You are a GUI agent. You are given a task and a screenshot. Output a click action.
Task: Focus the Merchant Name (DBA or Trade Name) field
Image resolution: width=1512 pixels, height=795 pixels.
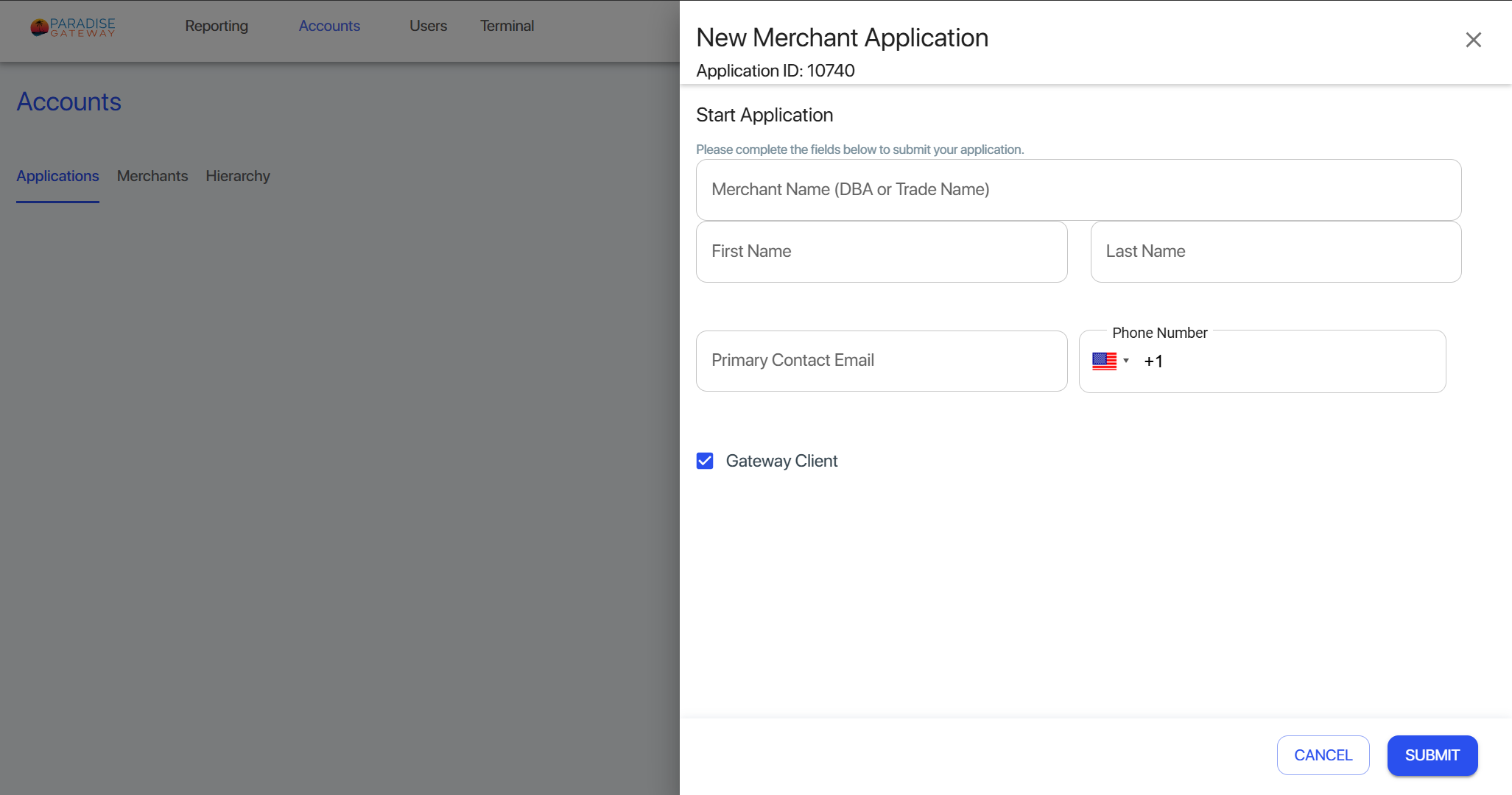pos(1078,190)
